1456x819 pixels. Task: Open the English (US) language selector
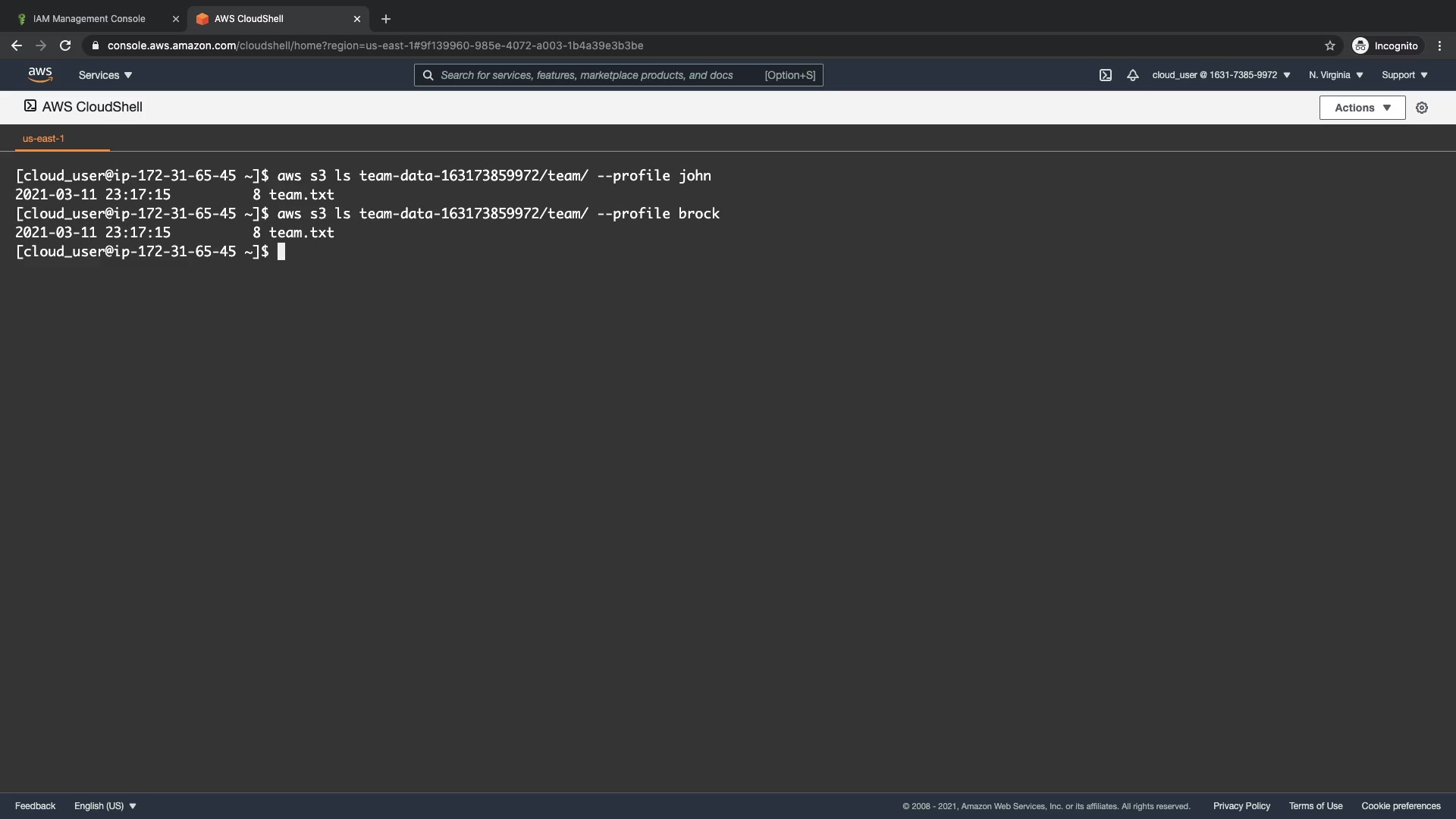point(105,806)
